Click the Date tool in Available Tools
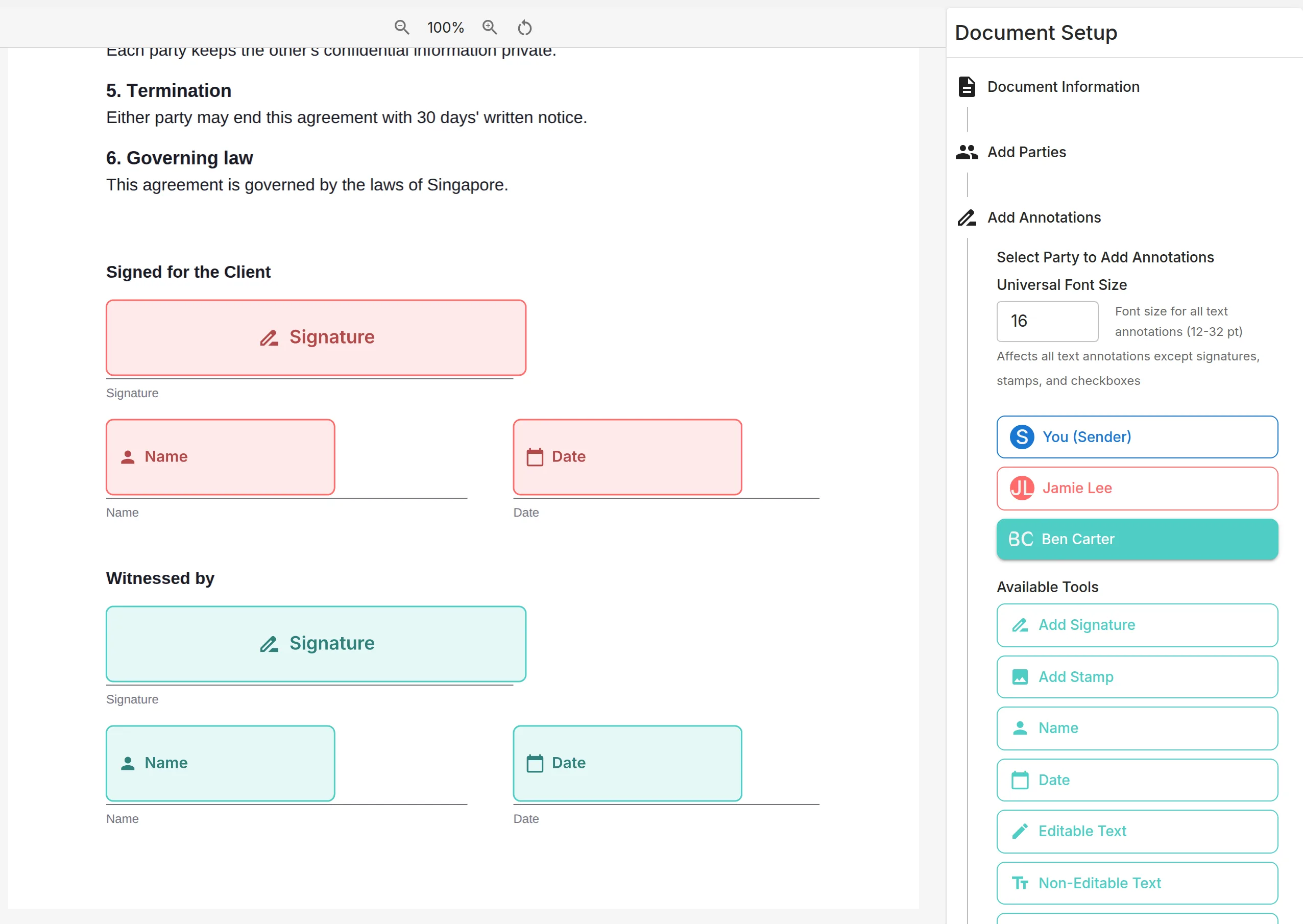This screenshot has height=924, width=1303. click(x=1137, y=780)
